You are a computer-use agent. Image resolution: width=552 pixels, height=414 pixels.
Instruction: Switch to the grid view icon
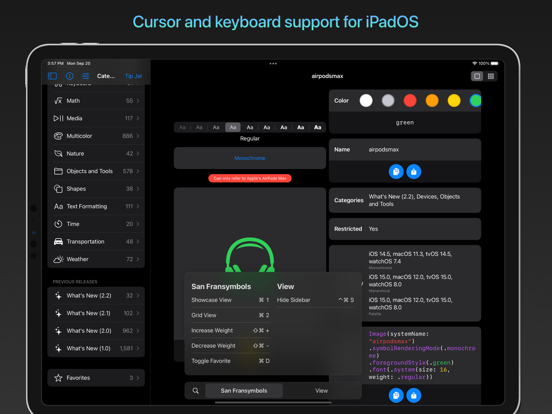click(491, 76)
